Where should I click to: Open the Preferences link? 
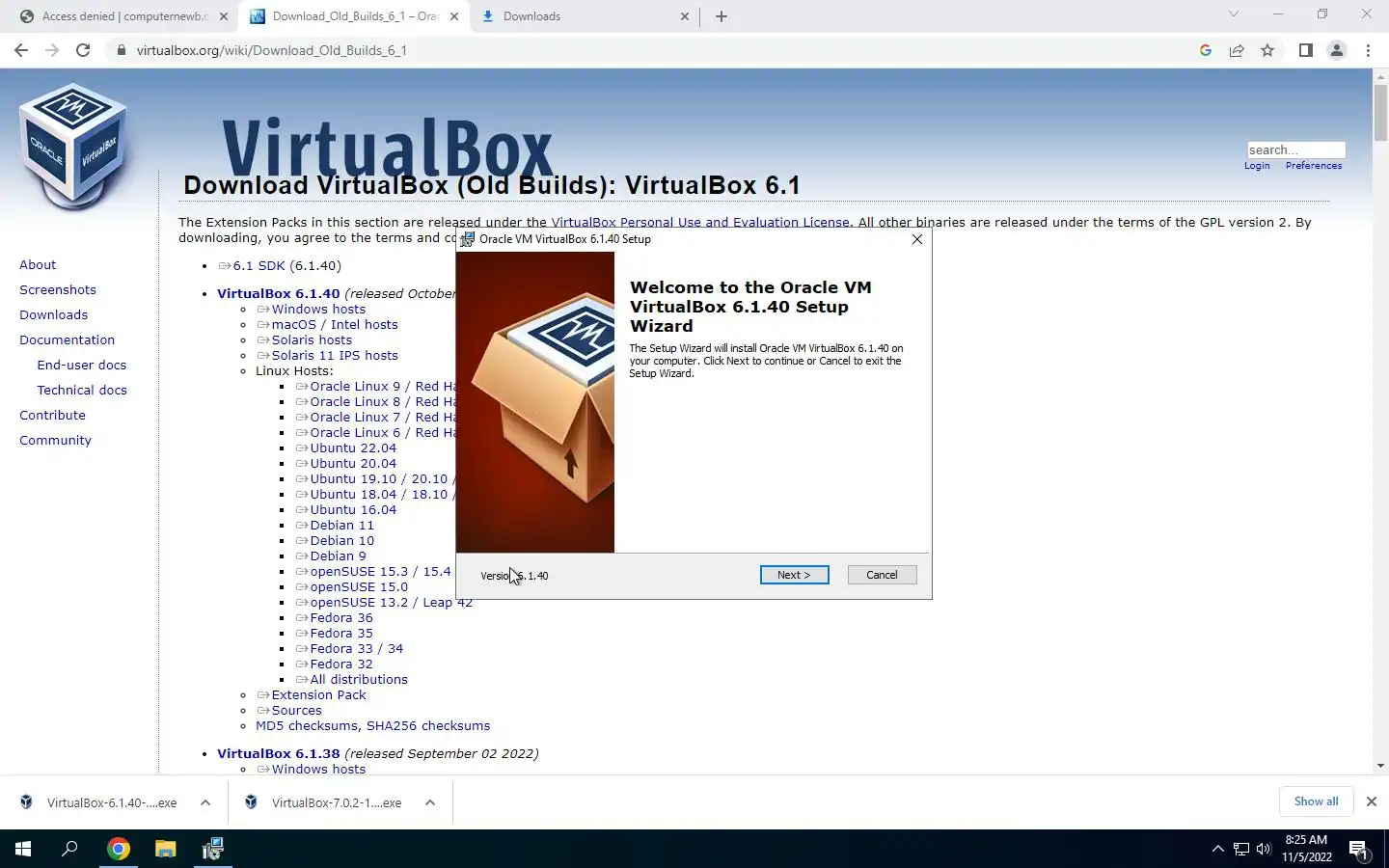[1314, 166]
